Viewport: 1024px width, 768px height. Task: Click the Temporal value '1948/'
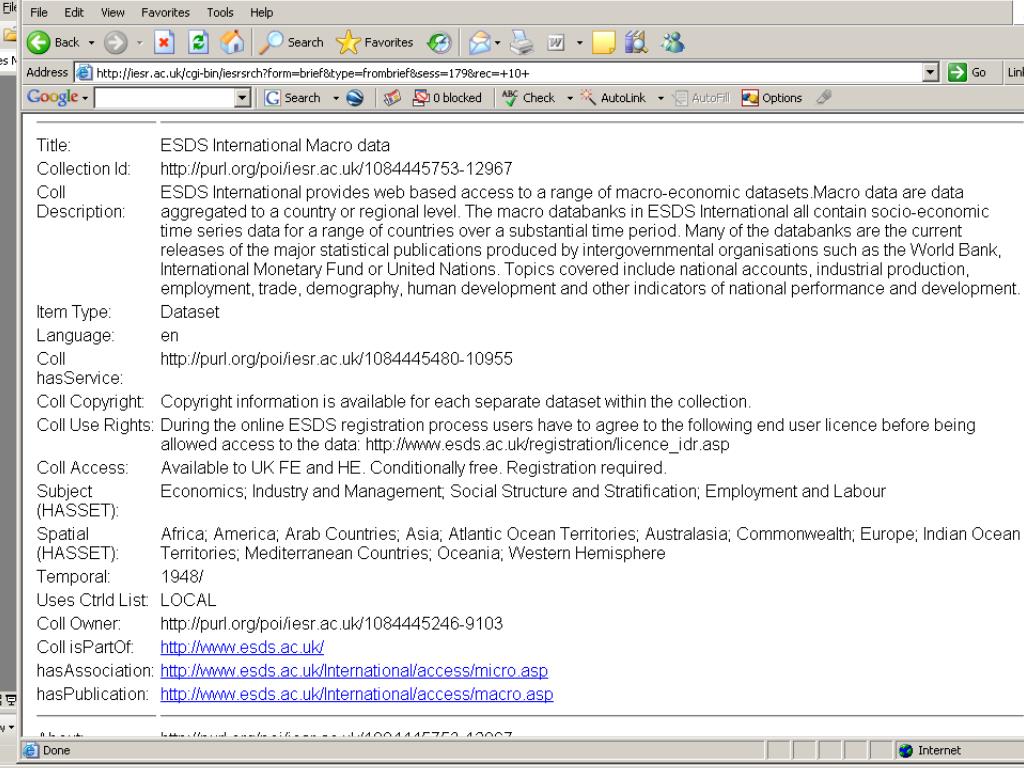pos(182,577)
